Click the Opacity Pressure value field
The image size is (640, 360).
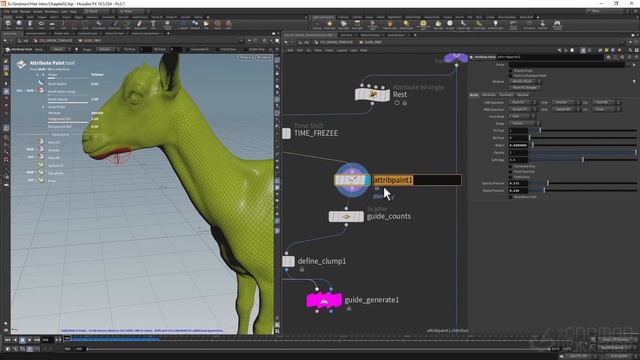pos(518,184)
